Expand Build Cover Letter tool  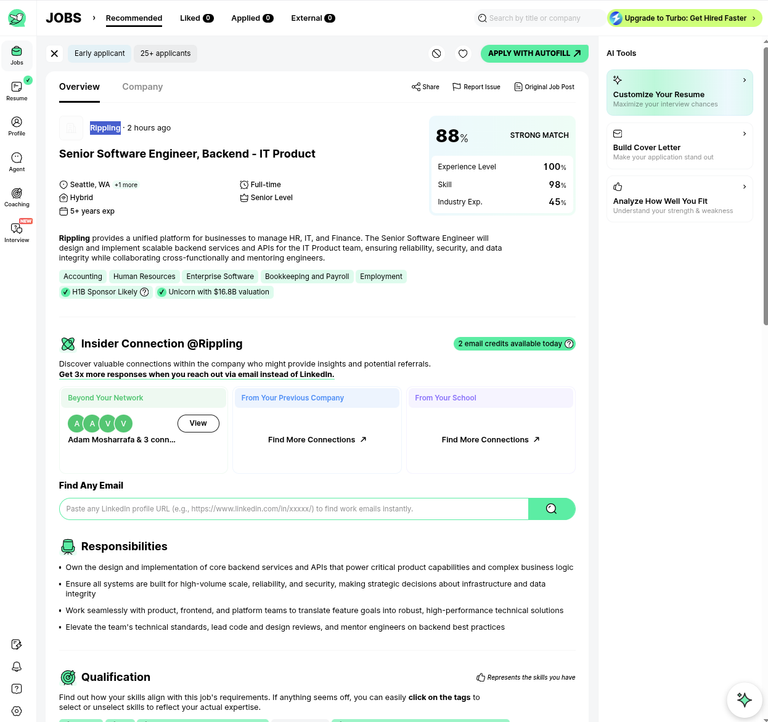[x=679, y=146]
